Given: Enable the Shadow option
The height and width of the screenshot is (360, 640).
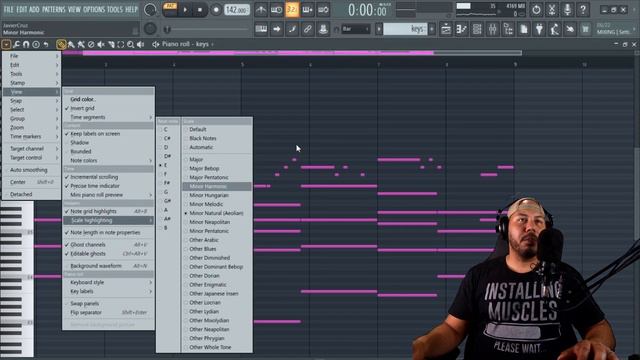Looking at the screenshot, I should [109, 142].
